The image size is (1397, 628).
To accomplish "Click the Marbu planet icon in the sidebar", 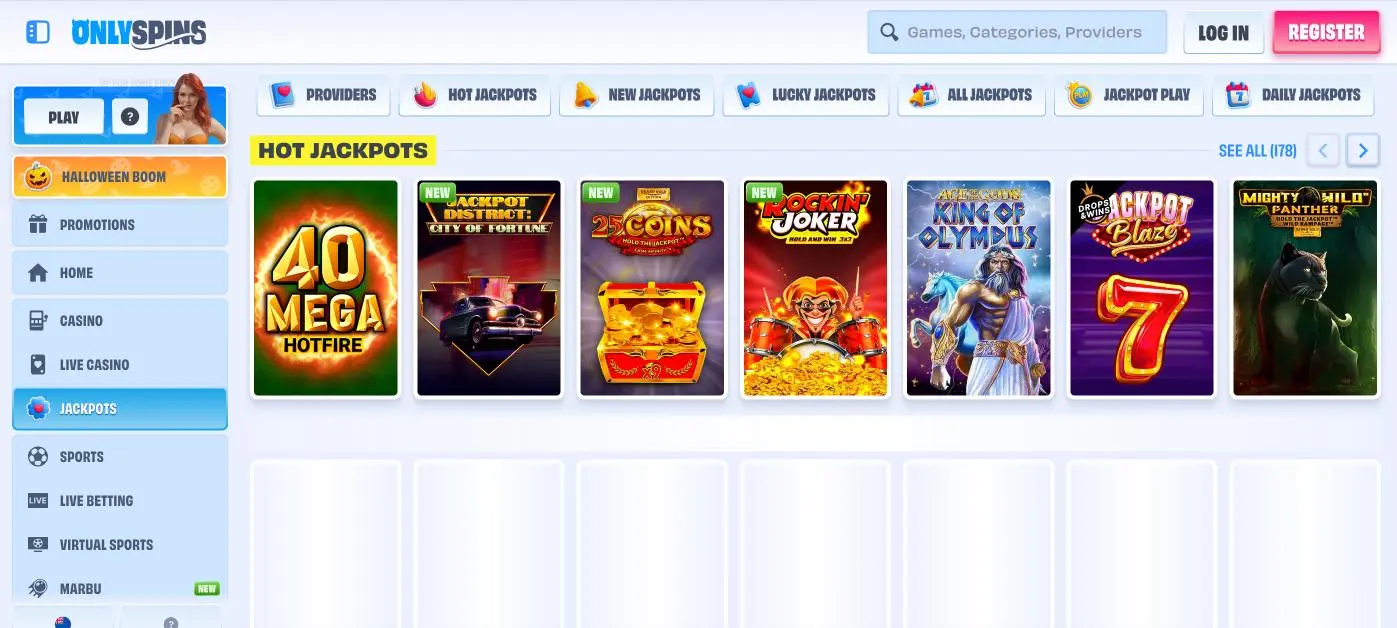I will click(37, 588).
